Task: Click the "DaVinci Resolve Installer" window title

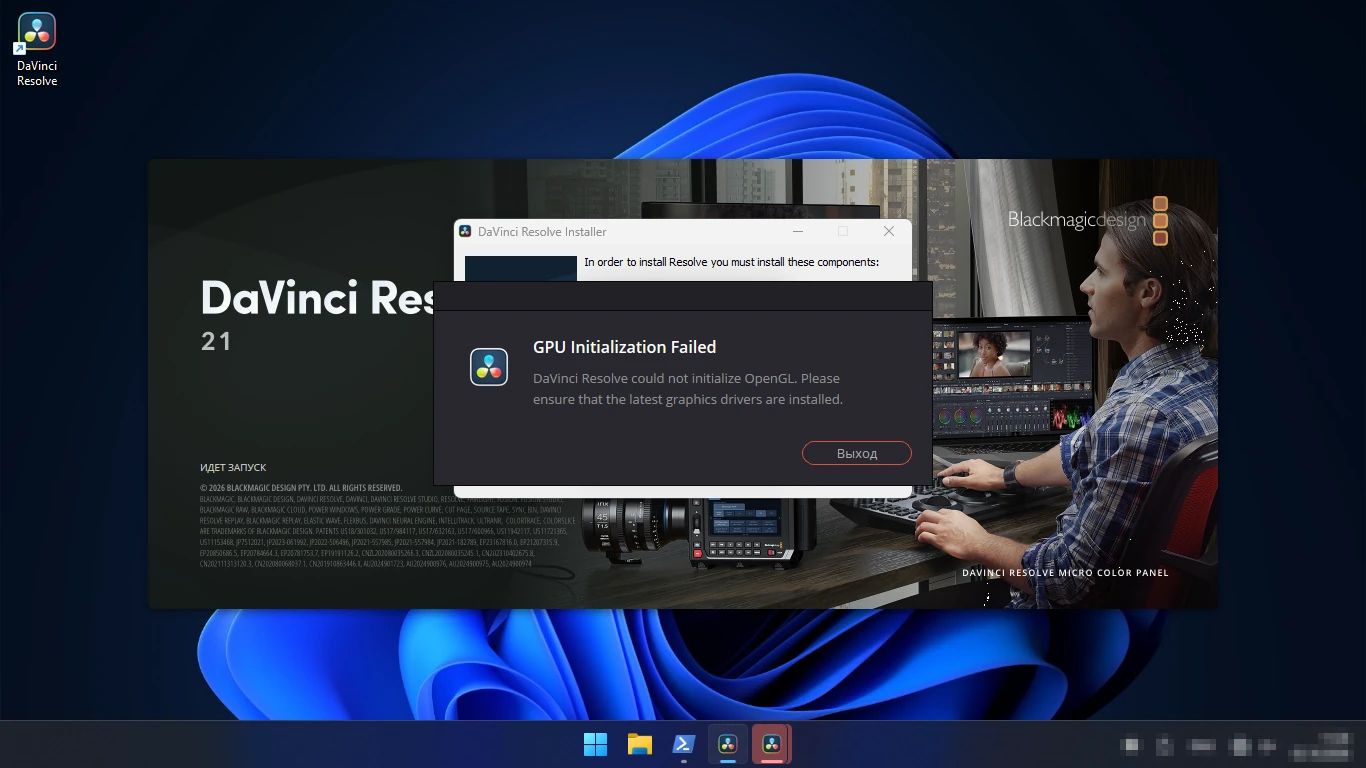Action: point(542,232)
